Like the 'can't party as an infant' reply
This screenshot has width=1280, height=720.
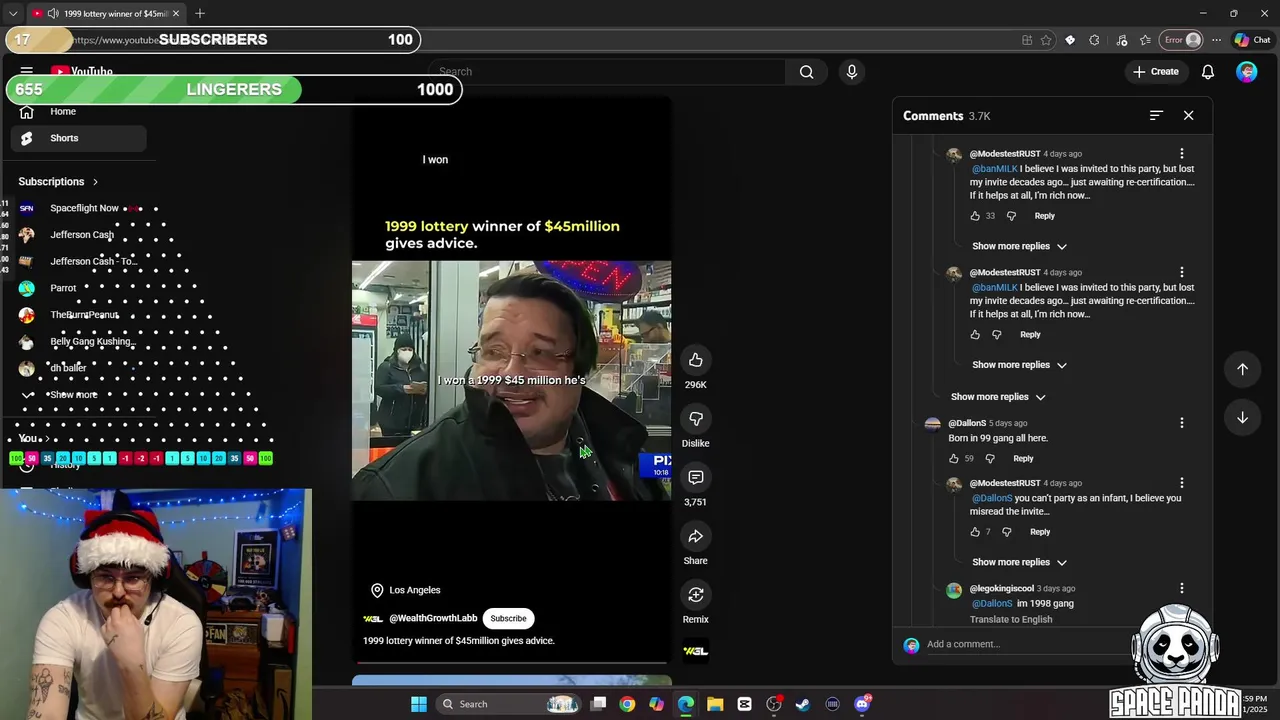[x=975, y=532]
